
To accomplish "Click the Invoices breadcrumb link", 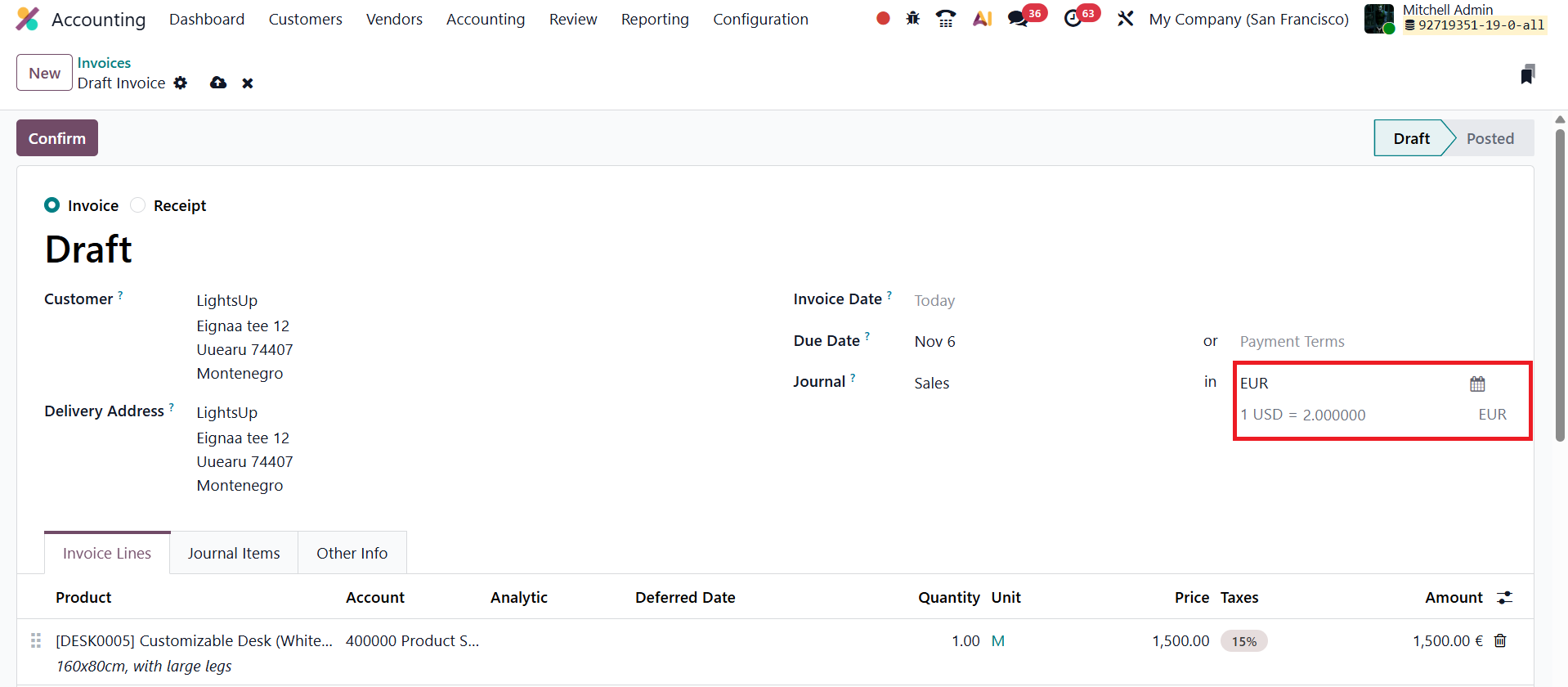I will 104,63.
